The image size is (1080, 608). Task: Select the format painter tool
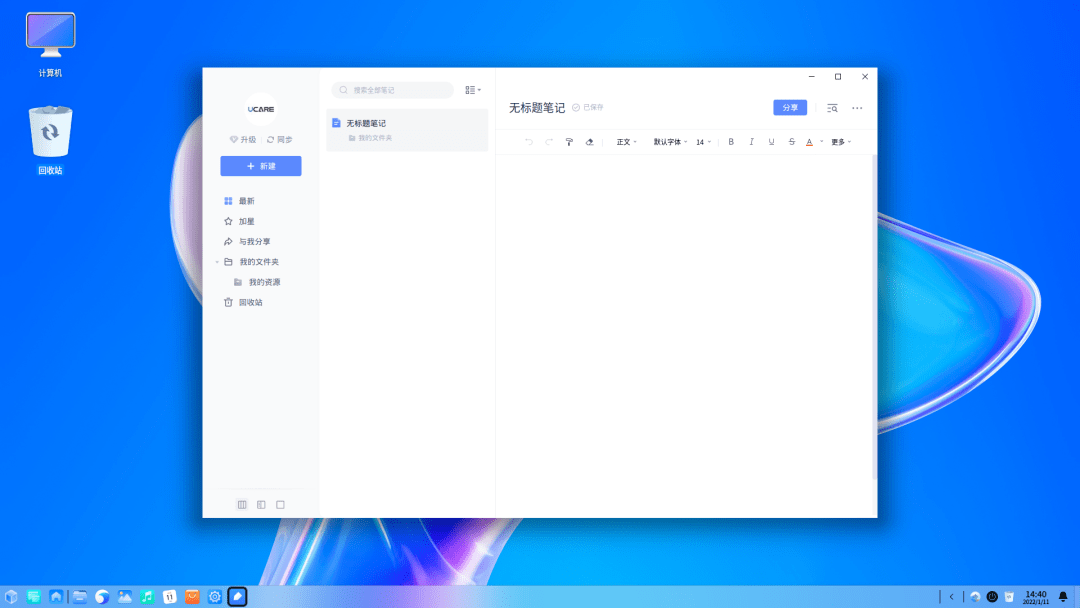pos(569,142)
